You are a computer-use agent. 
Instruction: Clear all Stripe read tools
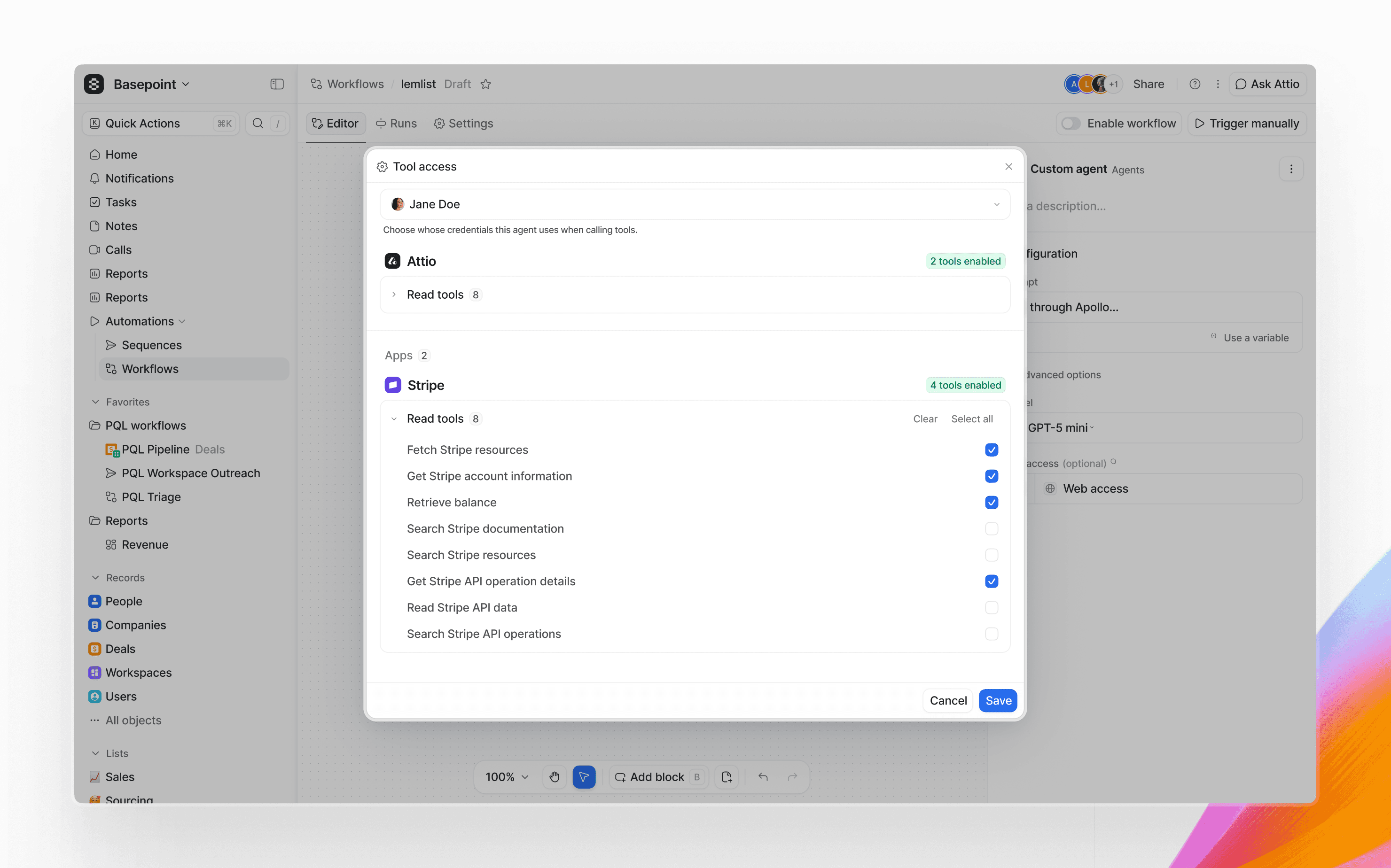(925, 418)
